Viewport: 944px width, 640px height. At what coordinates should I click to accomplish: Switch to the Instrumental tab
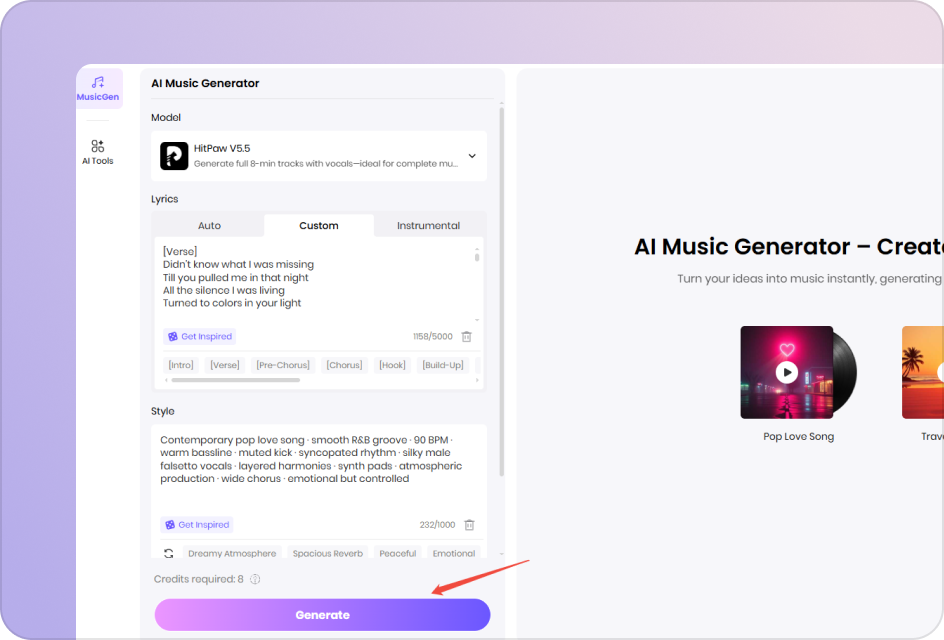click(429, 225)
